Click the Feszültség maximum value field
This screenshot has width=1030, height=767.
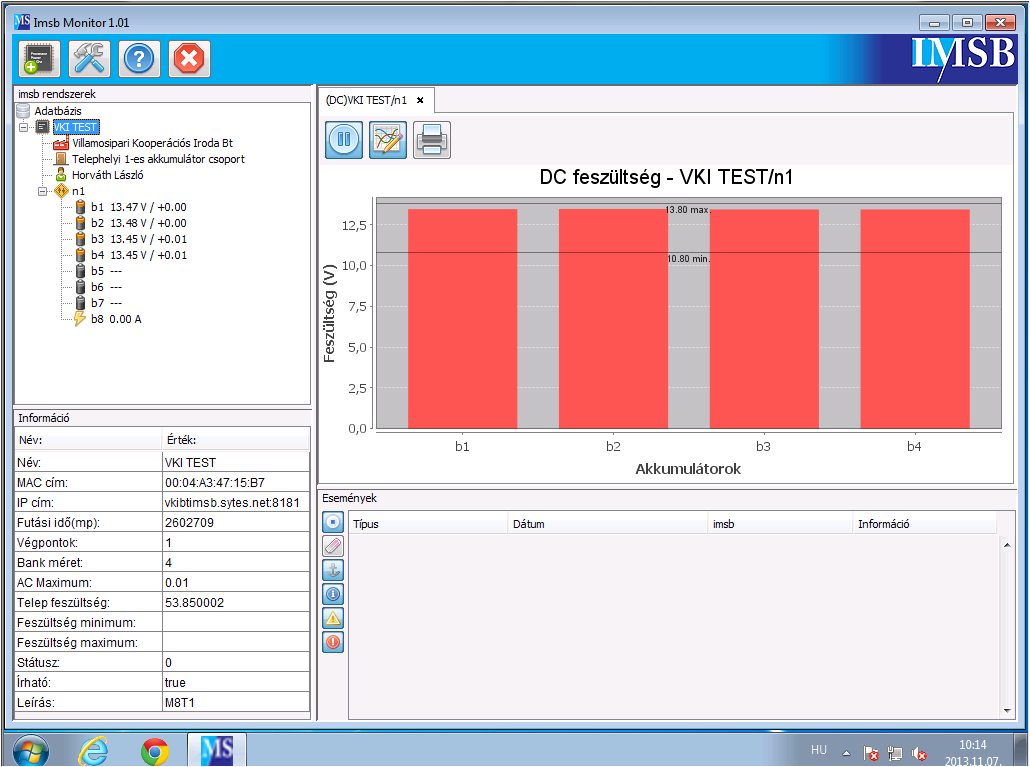pos(235,643)
